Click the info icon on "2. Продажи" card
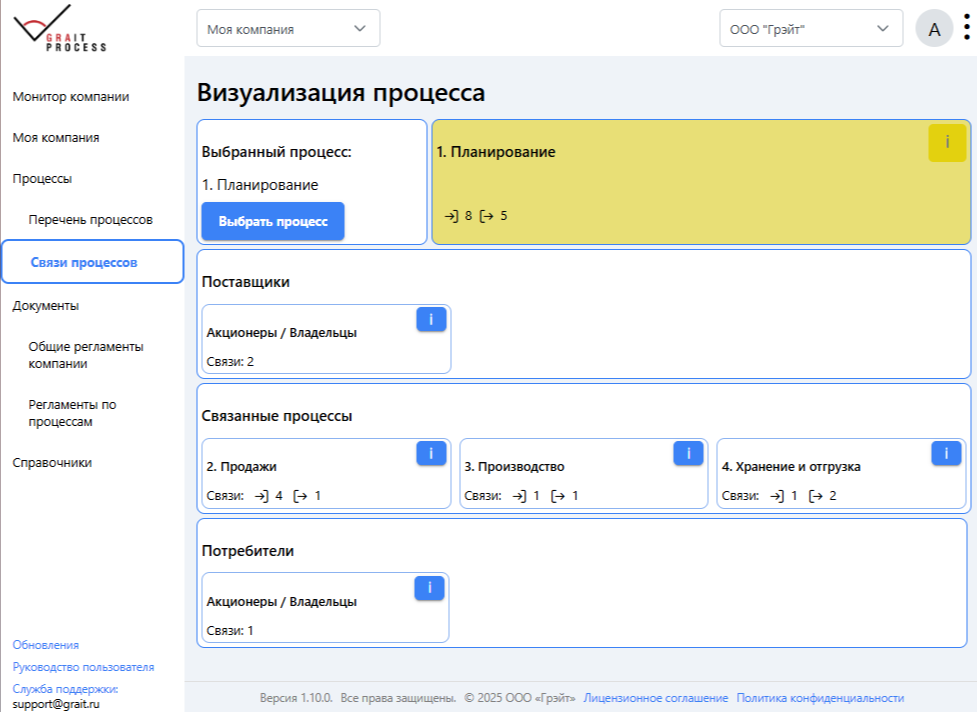The image size is (977, 712). (x=430, y=452)
